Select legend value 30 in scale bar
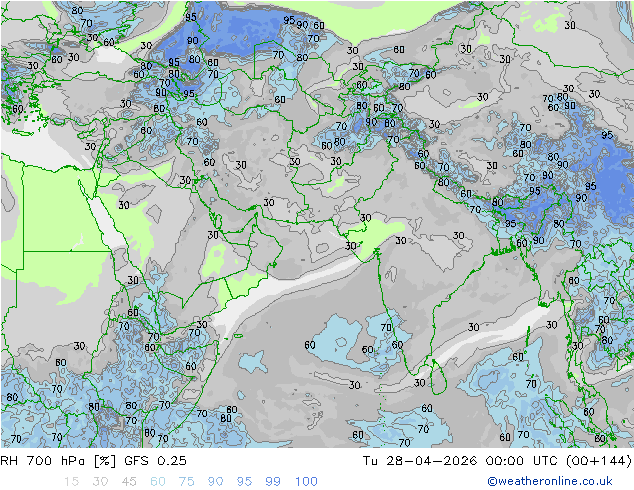This screenshot has width=634, height=490. point(100,481)
